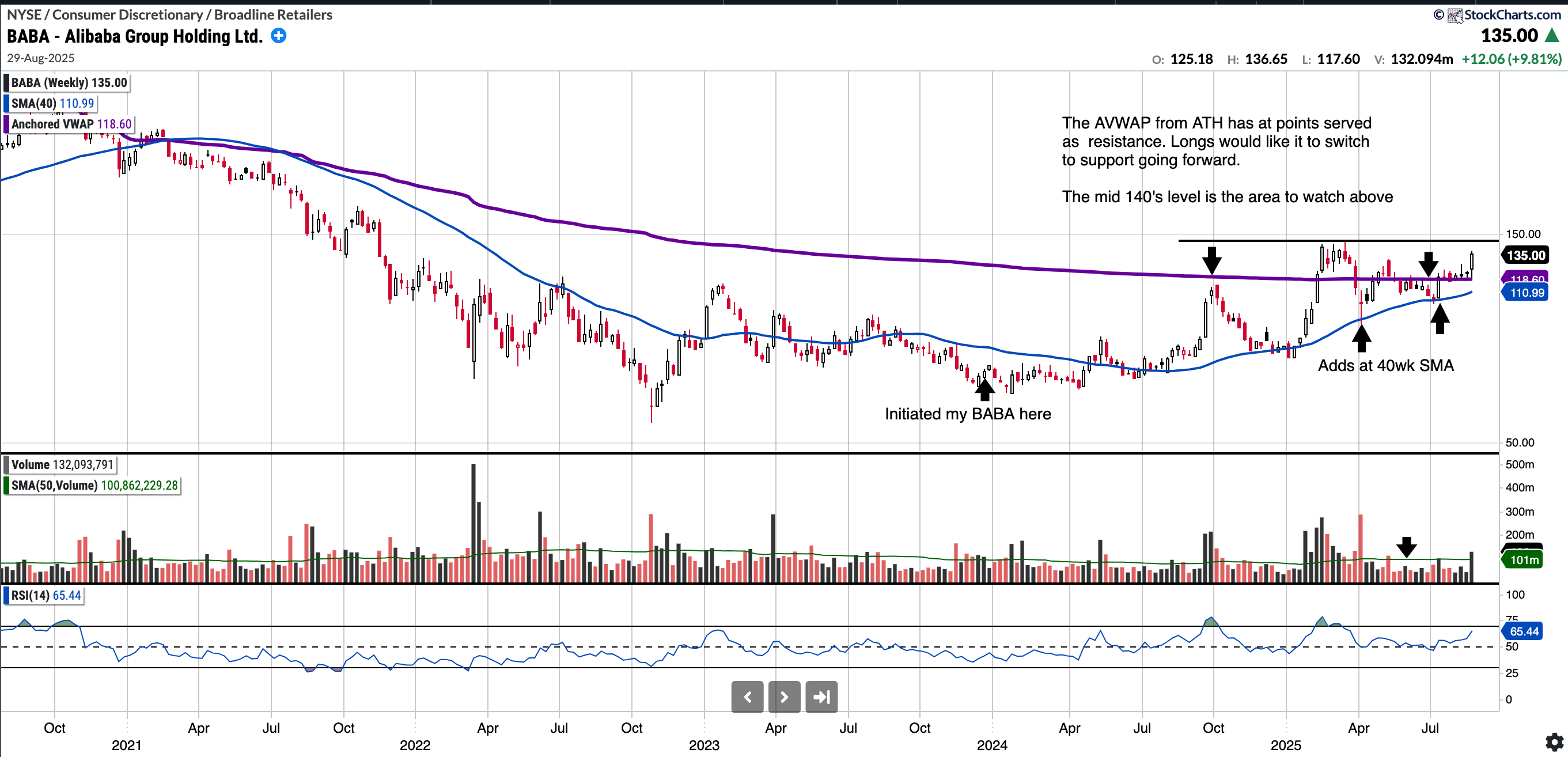
Task: Click the green up-triangle next to 135.00 price
Action: tap(1552, 36)
